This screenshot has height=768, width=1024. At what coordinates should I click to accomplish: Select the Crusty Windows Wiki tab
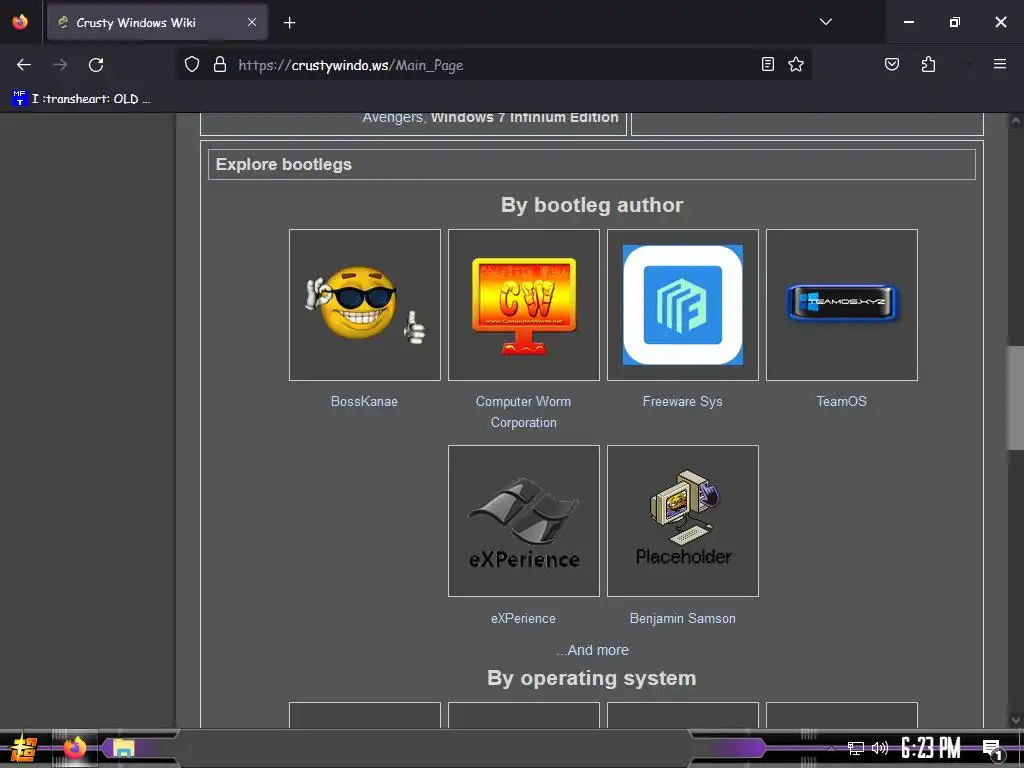pos(157,22)
